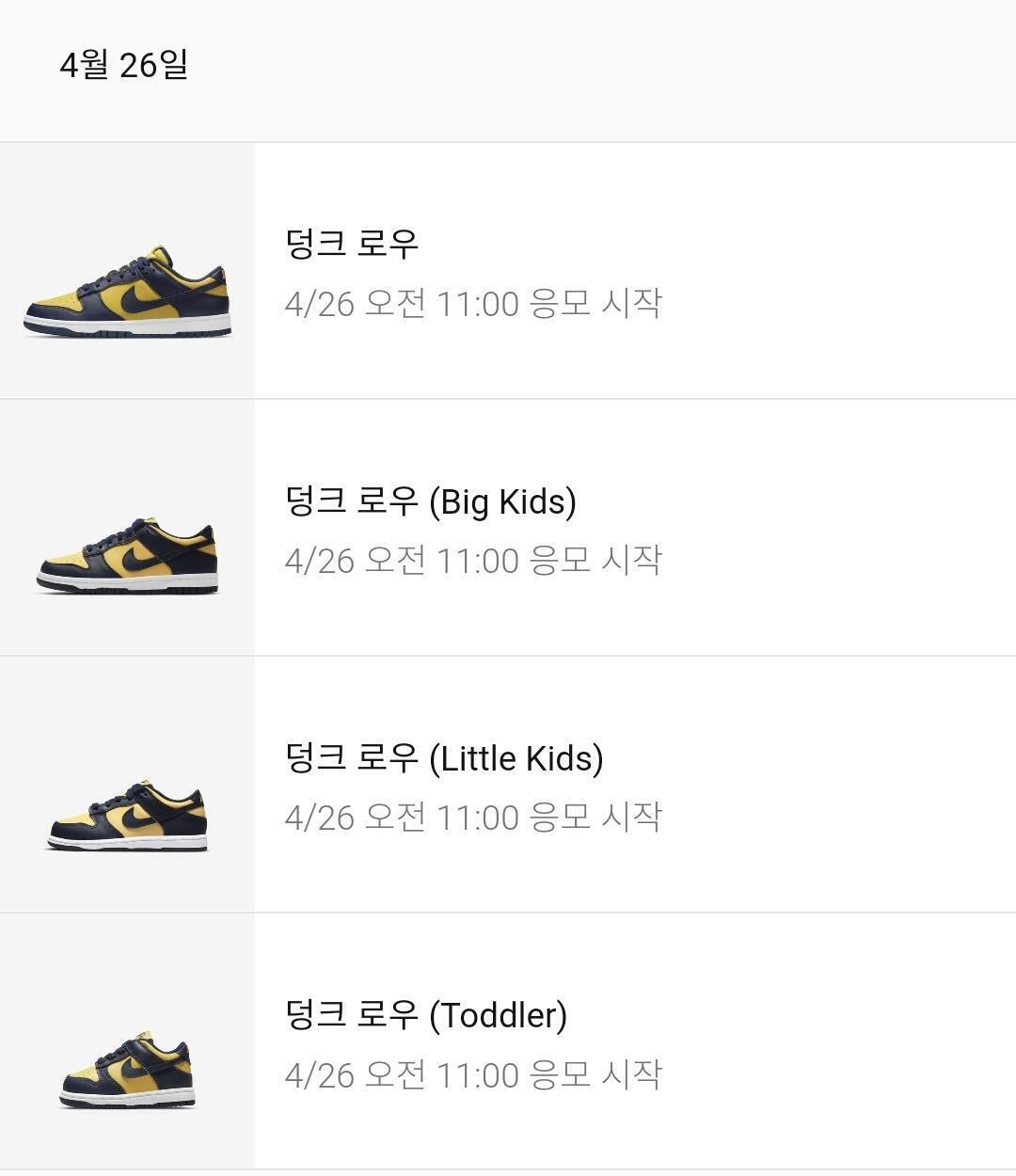
Task: Select the adult 덩크 로우 title
Action: pyautogui.click(x=351, y=244)
